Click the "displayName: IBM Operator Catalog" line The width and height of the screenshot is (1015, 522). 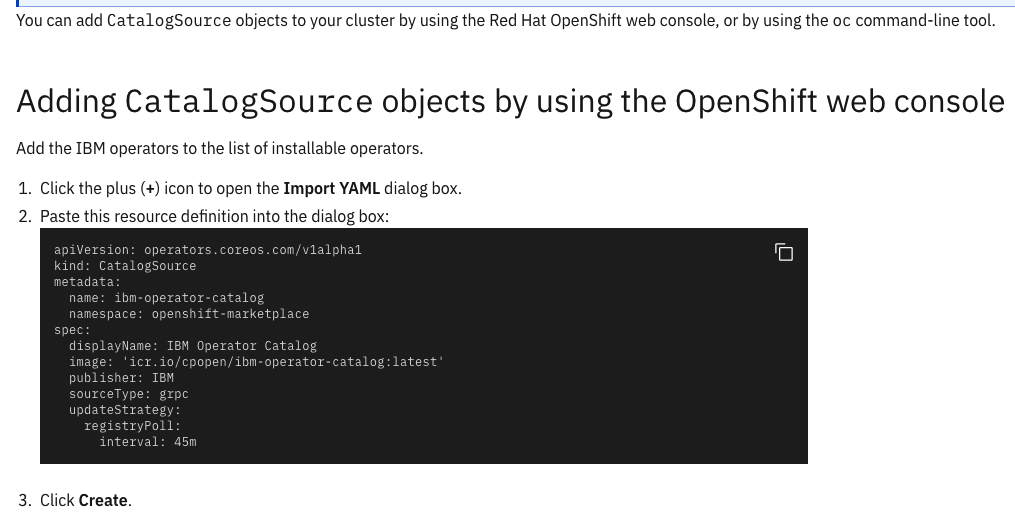(x=192, y=346)
